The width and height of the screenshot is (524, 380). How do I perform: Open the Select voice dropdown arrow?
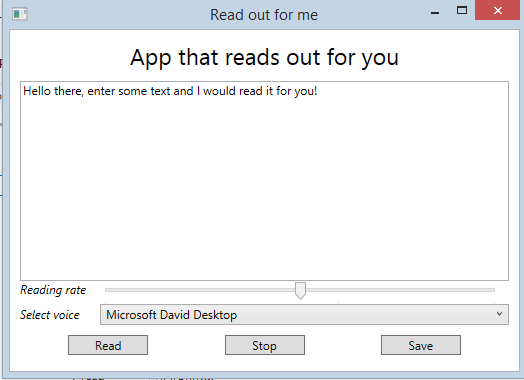pyautogui.click(x=499, y=314)
